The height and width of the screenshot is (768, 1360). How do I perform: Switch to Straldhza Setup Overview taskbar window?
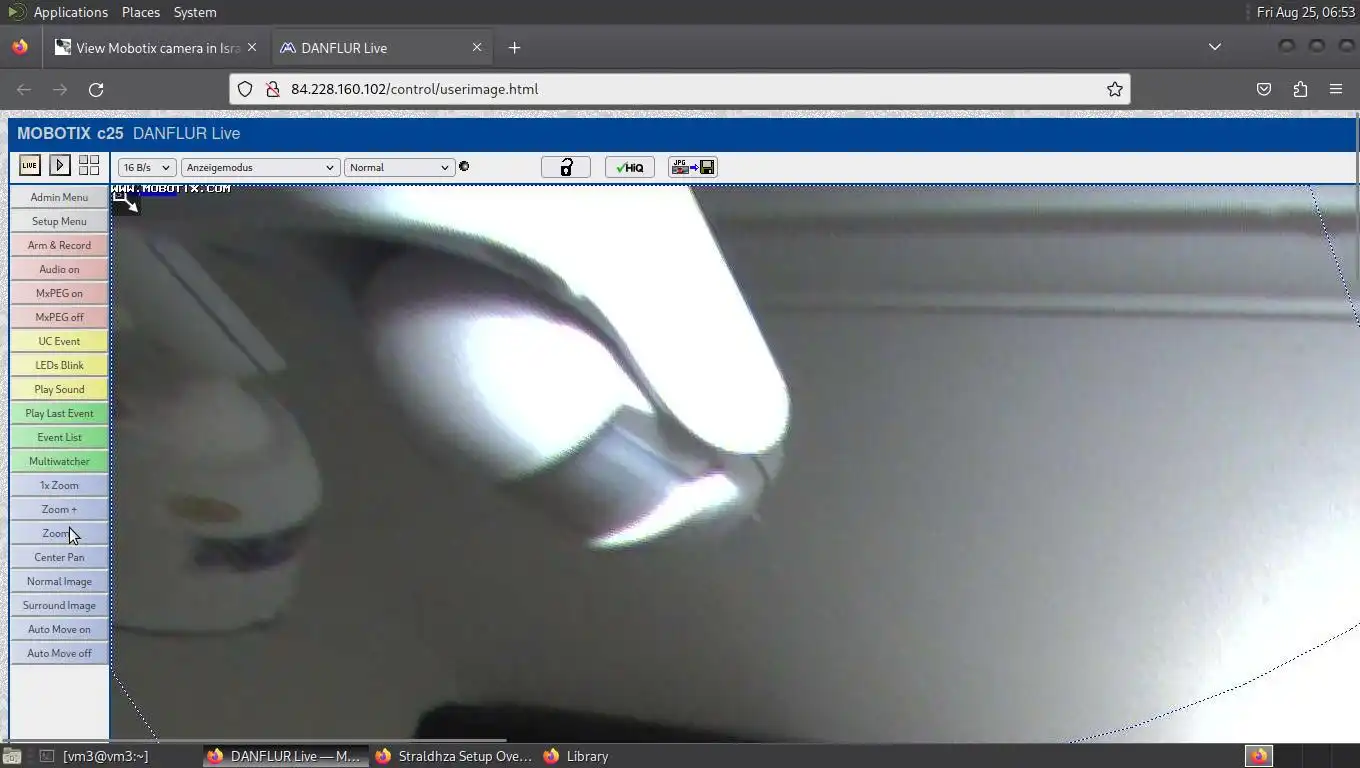point(453,756)
